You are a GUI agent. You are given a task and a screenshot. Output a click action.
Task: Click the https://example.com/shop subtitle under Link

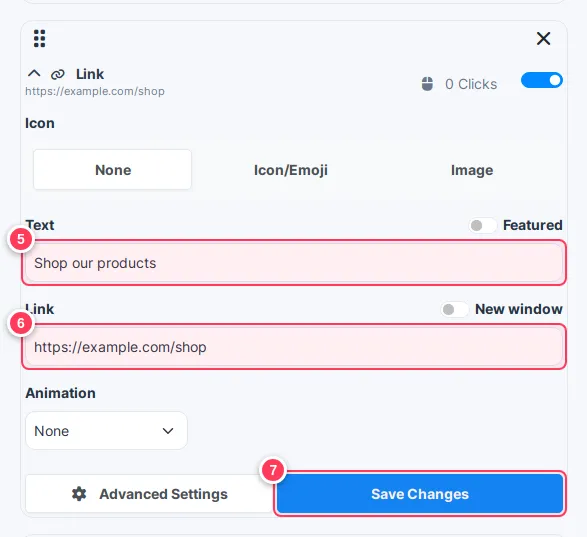(95, 91)
